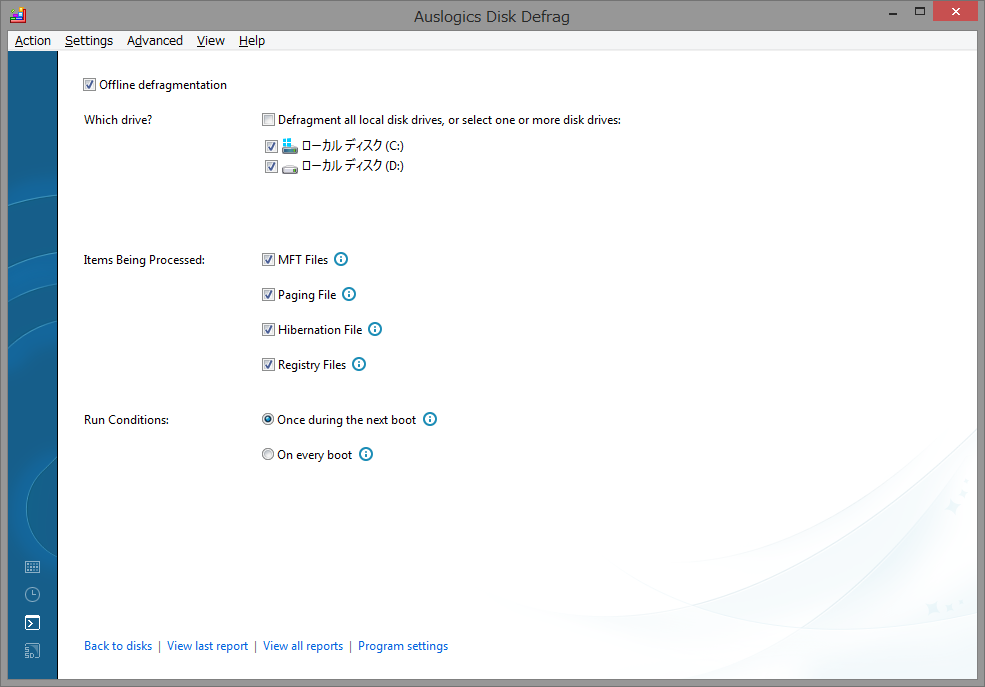Open the Settings menu

pos(89,41)
